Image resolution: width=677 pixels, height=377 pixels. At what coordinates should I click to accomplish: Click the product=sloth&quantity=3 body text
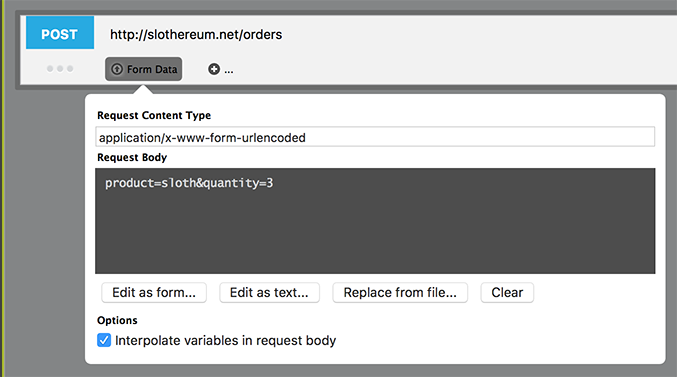pyautogui.click(x=189, y=183)
